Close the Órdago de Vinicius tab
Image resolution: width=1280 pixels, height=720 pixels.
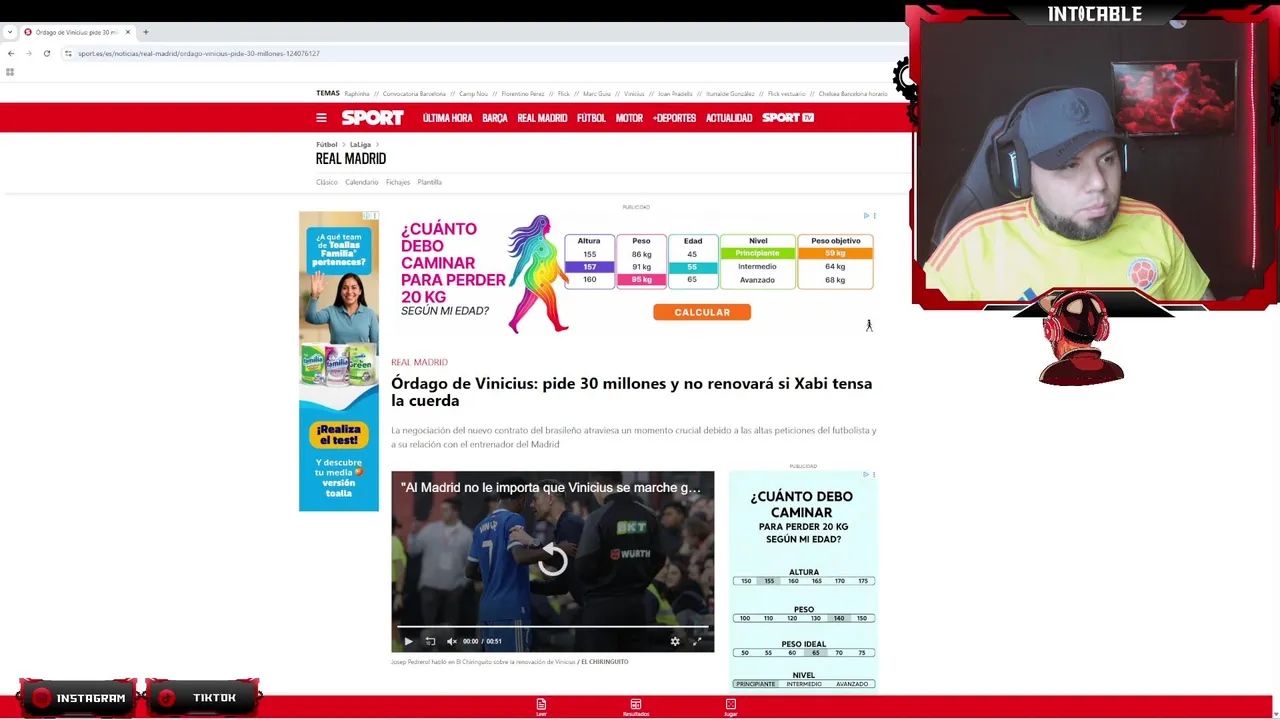click(128, 32)
